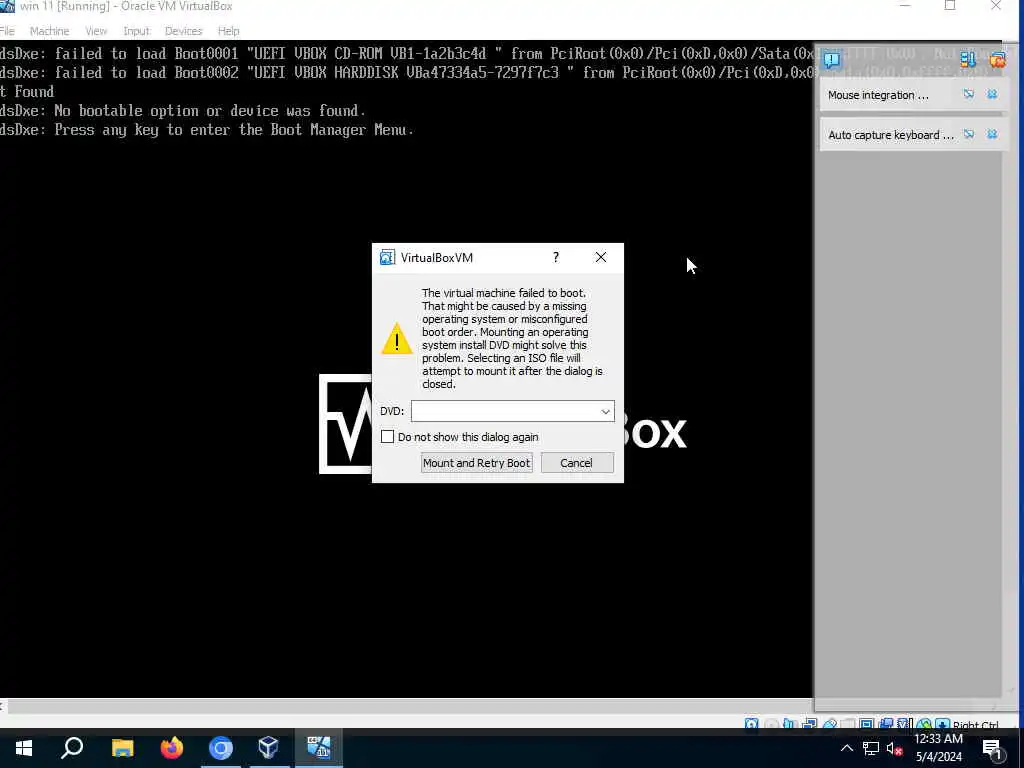Click the dismiss-all notifications icon in panel header
The image size is (1024, 768).
[997, 59]
